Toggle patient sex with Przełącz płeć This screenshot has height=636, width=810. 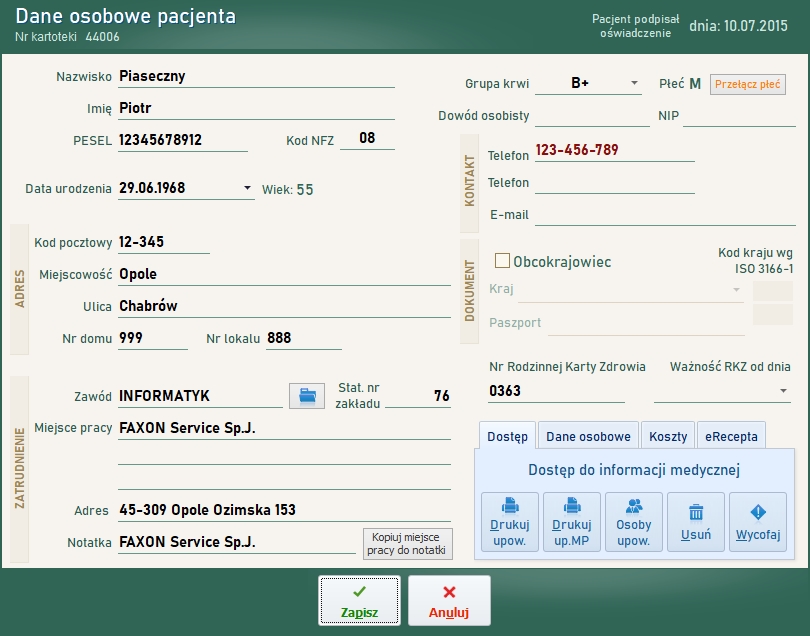(748, 85)
